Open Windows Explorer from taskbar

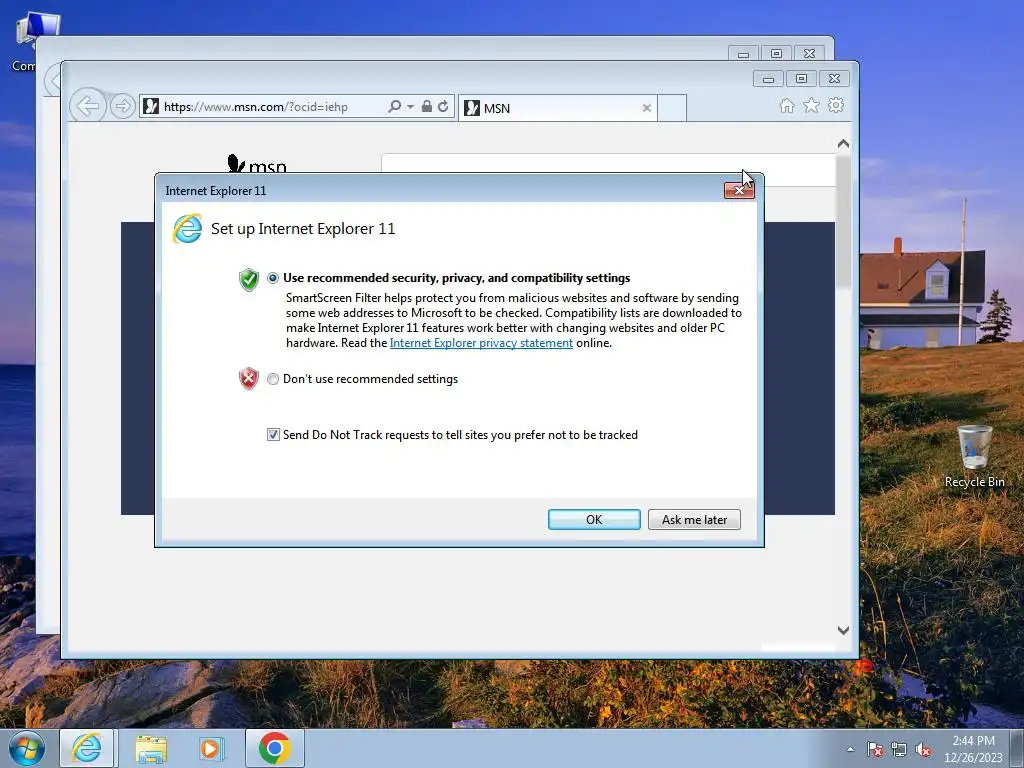151,748
